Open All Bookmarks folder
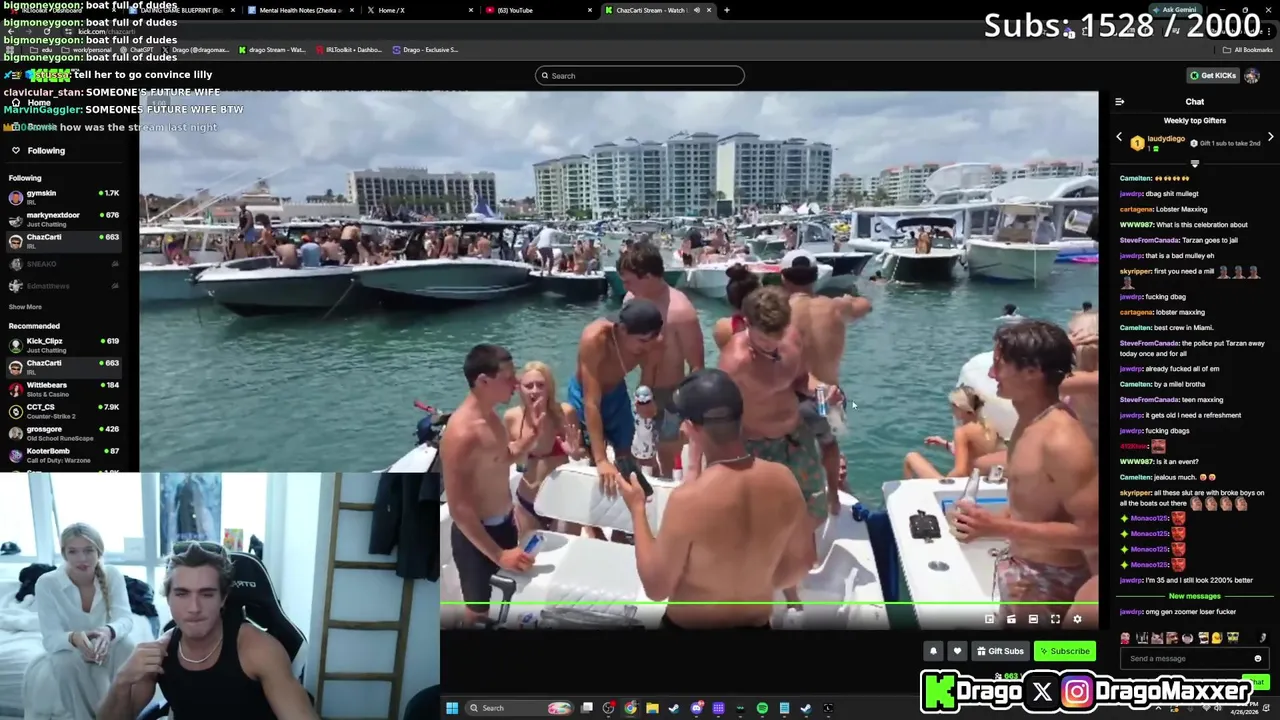The width and height of the screenshot is (1280, 720). (x=1248, y=50)
